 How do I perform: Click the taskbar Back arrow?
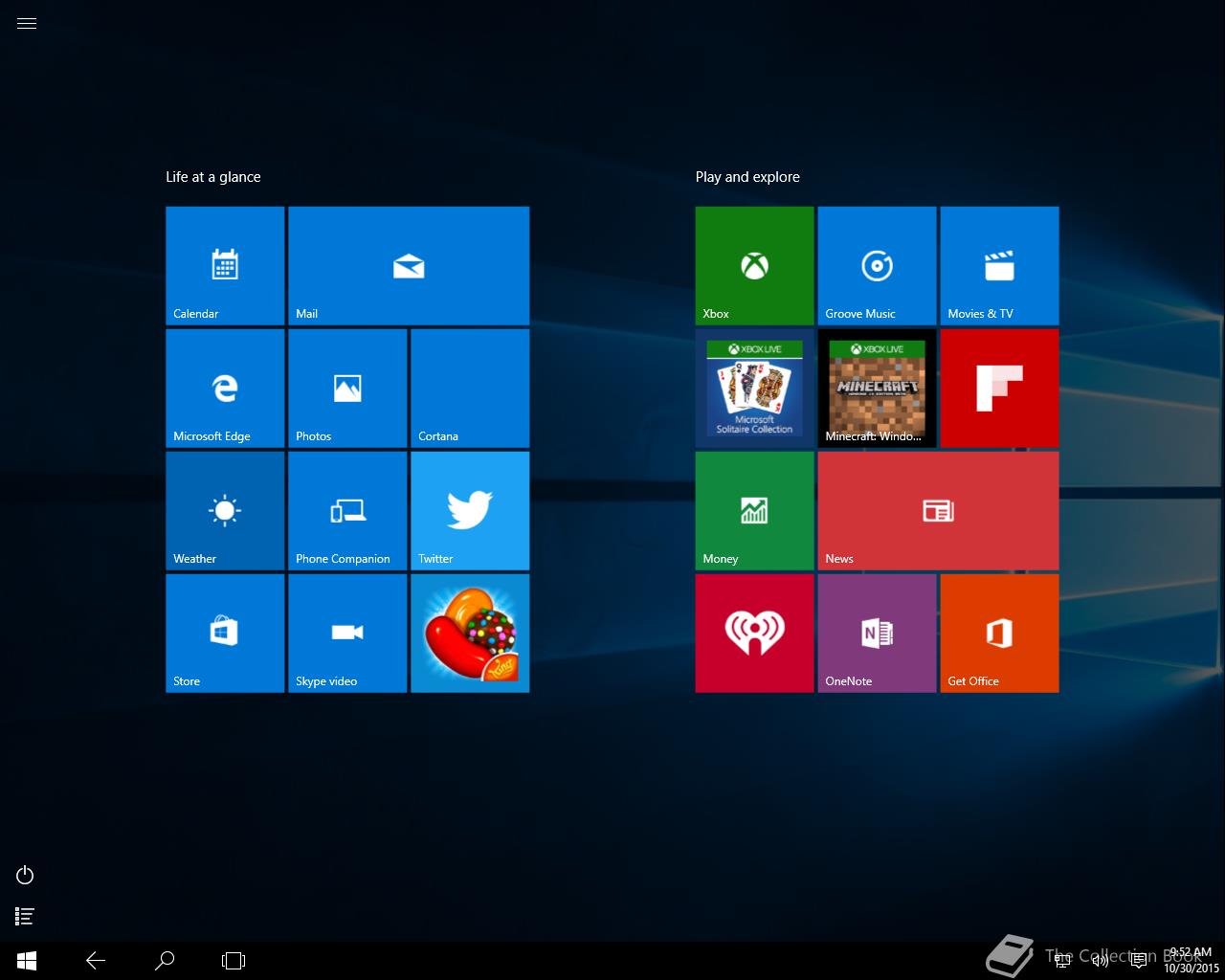point(96,961)
